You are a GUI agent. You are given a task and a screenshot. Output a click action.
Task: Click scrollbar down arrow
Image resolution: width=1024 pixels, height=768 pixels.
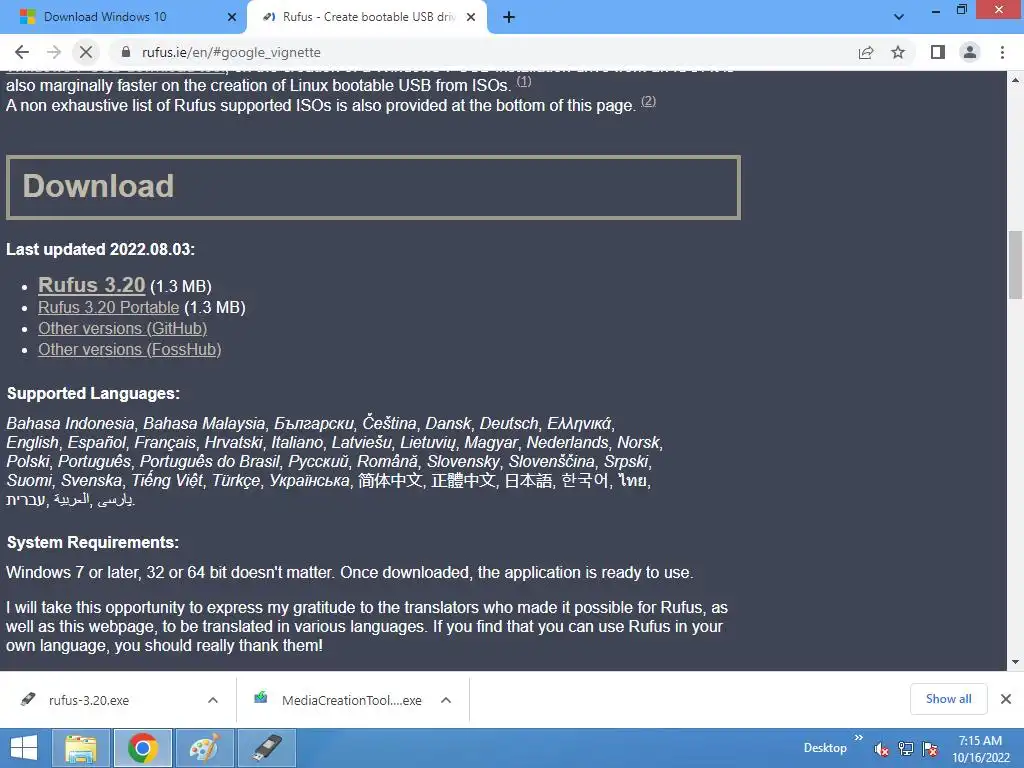[x=1015, y=662]
